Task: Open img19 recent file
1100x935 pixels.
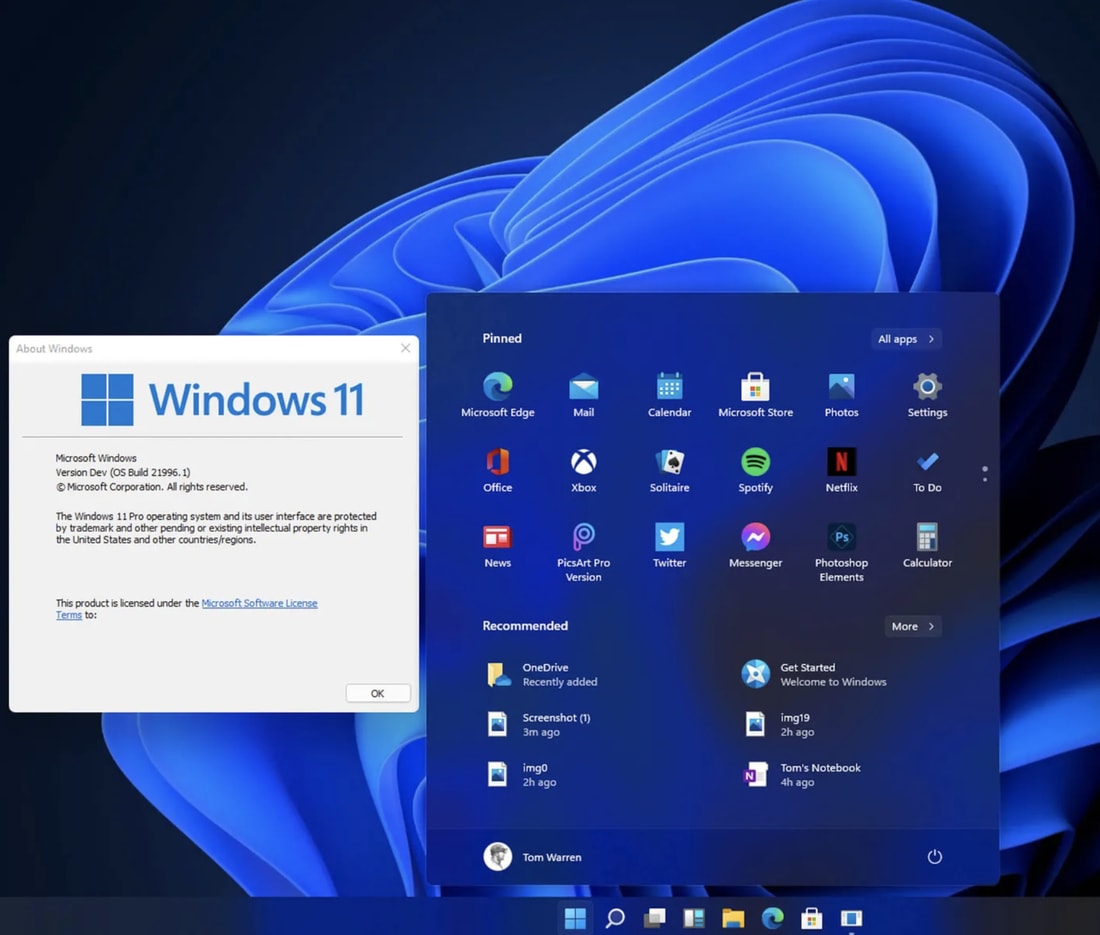Action: tap(779, 725)
